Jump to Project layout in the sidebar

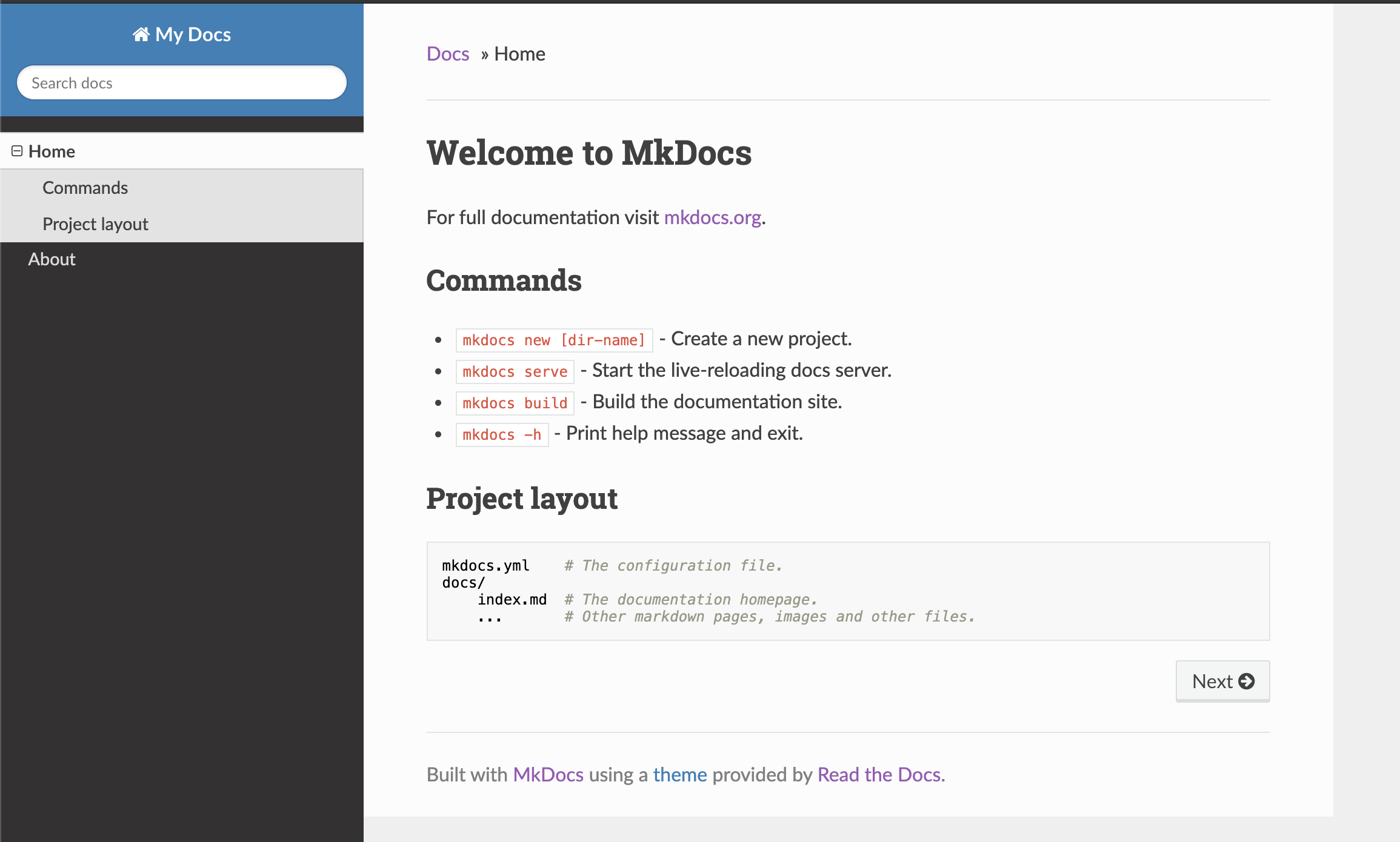coord(182,224)
